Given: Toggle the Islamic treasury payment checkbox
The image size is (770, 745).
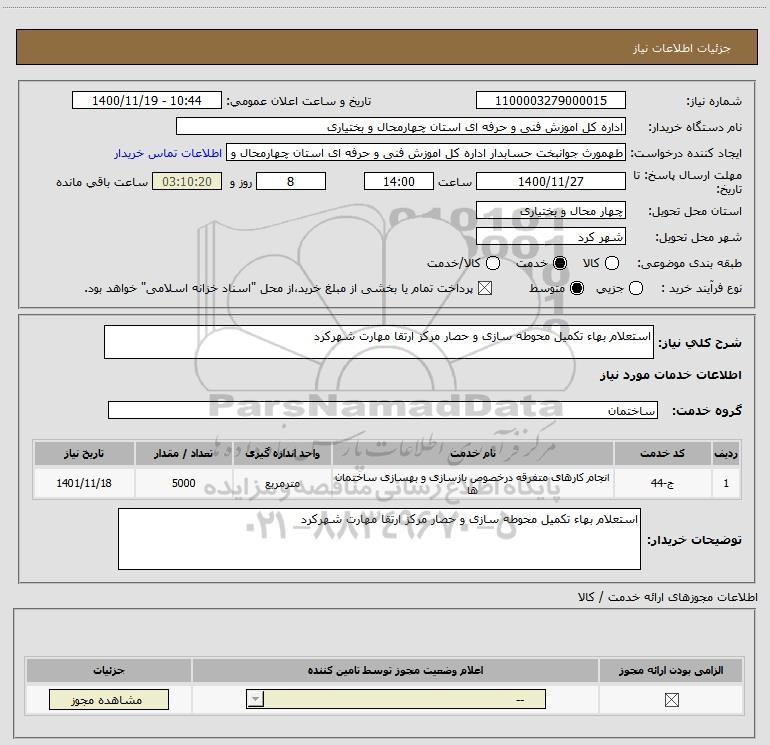Looking at the screenshot, I should click(x=485, y=288).
